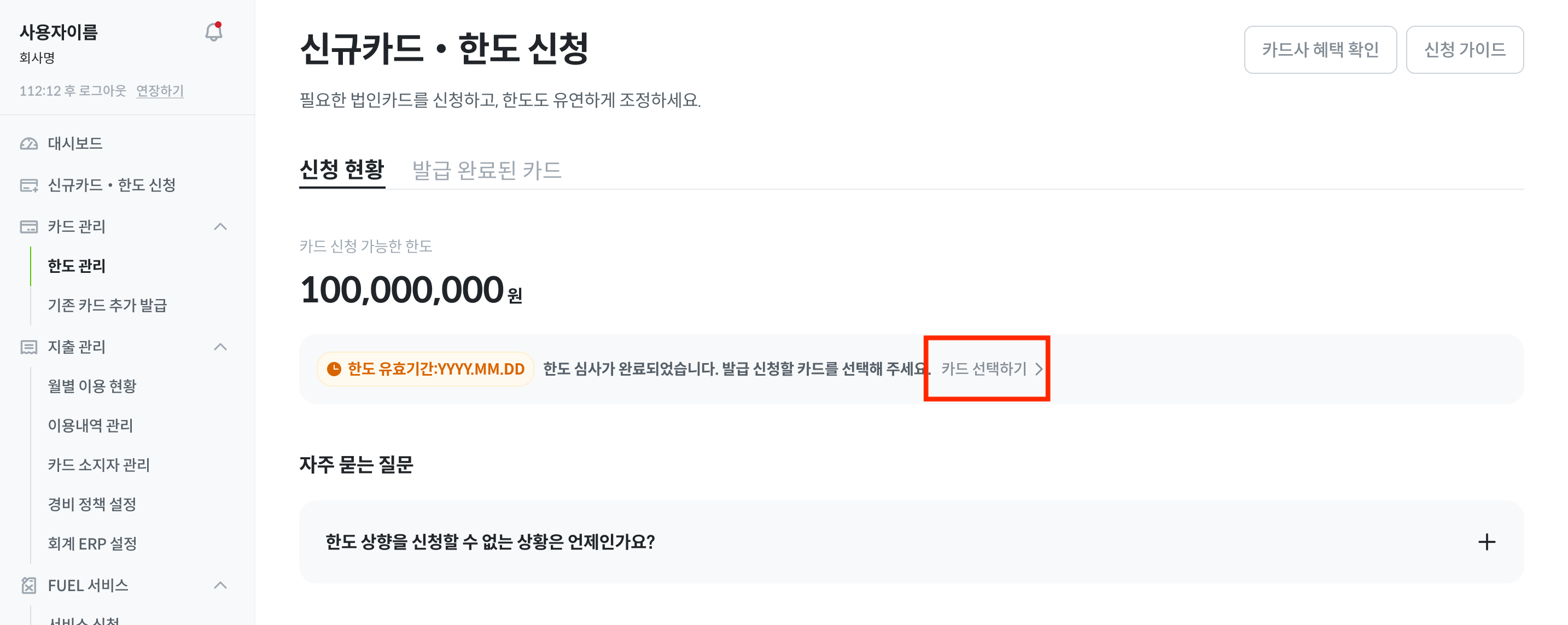Image resolution: width=1568 pixels, height=625 pixels.
Task: Select the 신청 현황 tab
Action: (341, 170)
